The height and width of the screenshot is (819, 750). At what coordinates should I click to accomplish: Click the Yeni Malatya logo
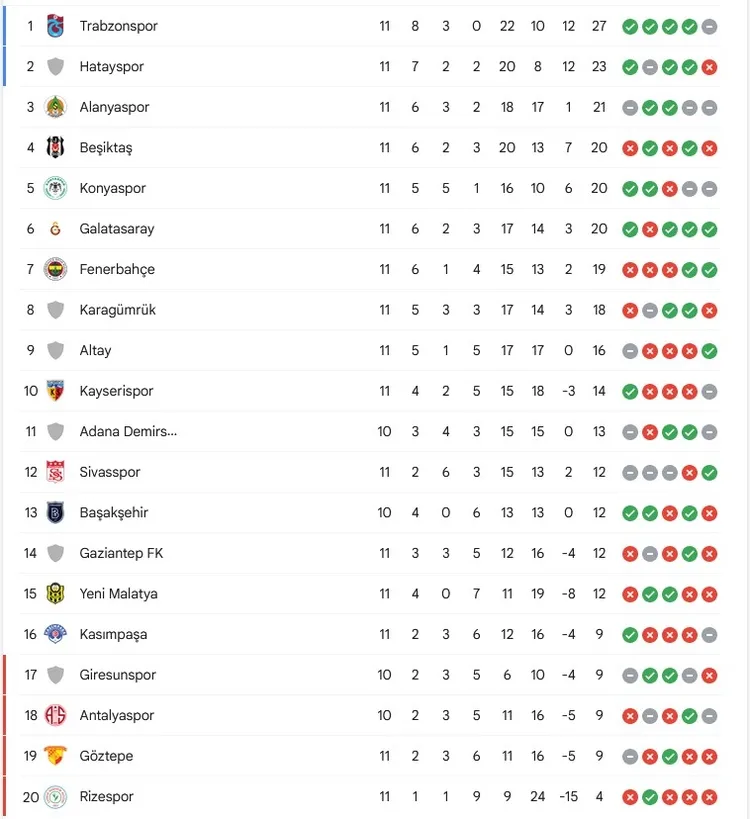(x=56, y=594)
